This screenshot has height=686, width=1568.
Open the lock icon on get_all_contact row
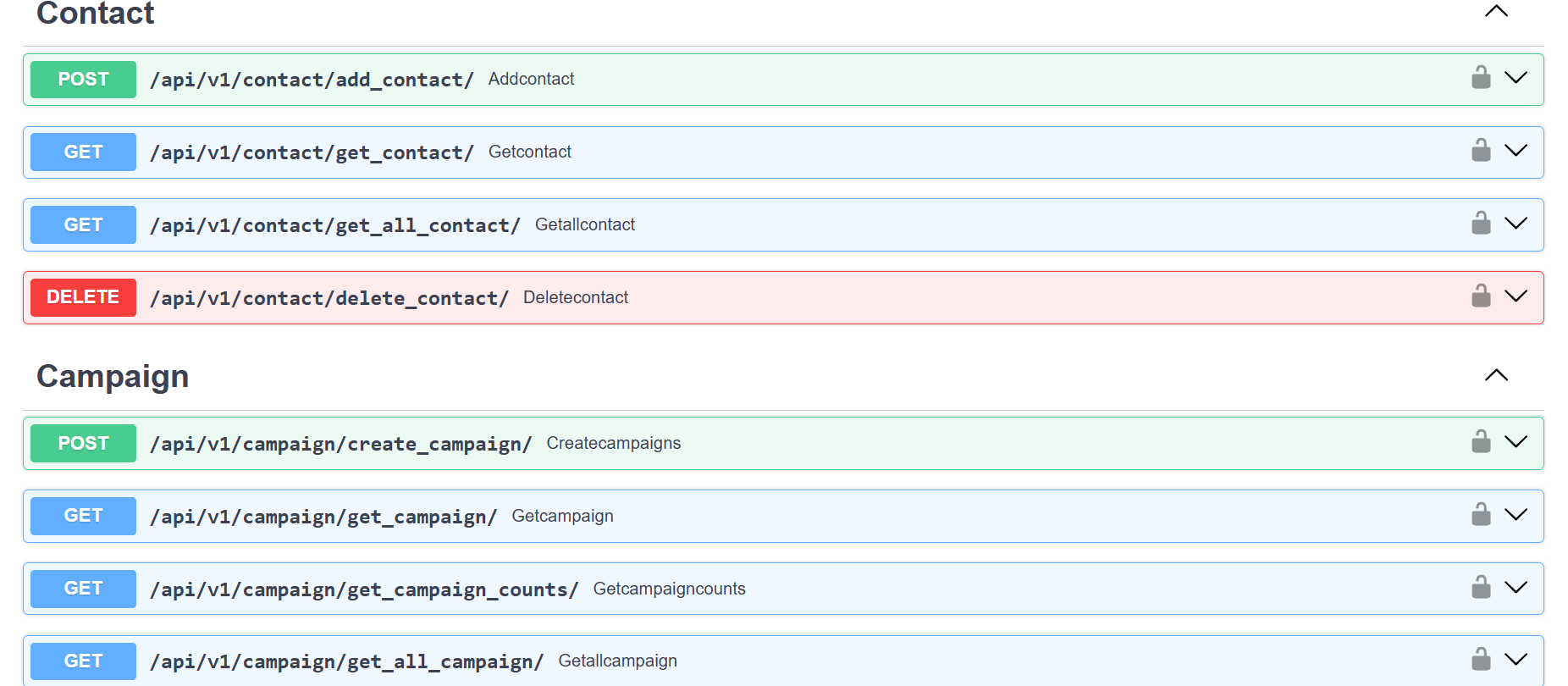click(1480, 224)
